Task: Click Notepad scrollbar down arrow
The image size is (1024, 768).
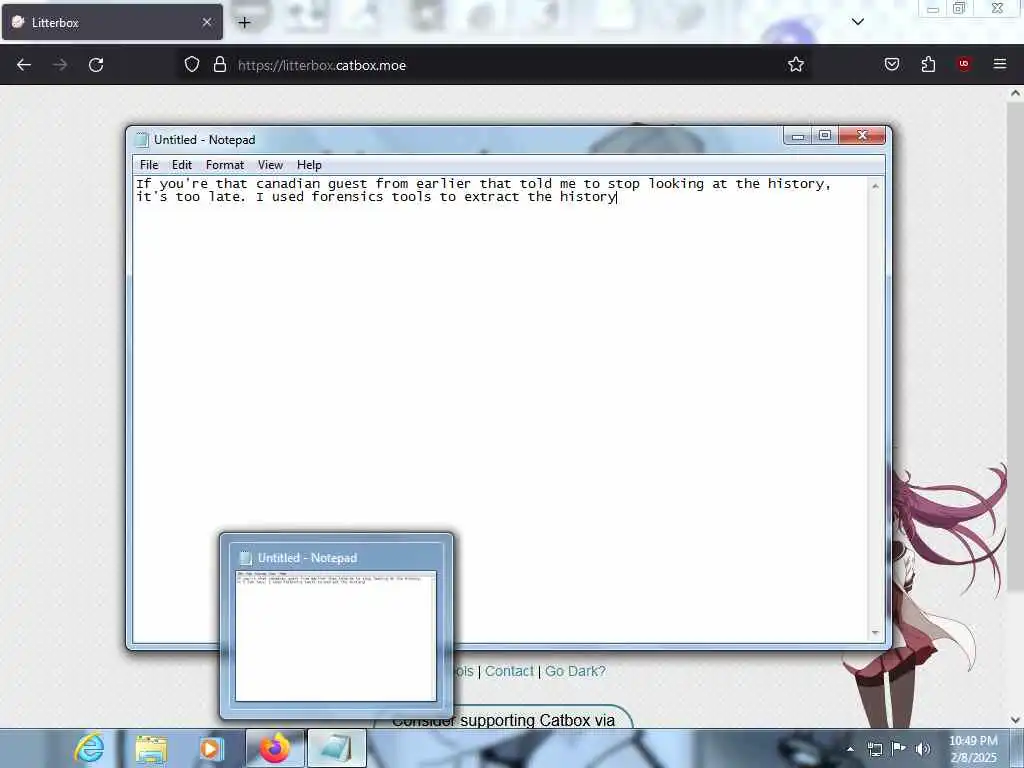Action: [x=875, y=633]
